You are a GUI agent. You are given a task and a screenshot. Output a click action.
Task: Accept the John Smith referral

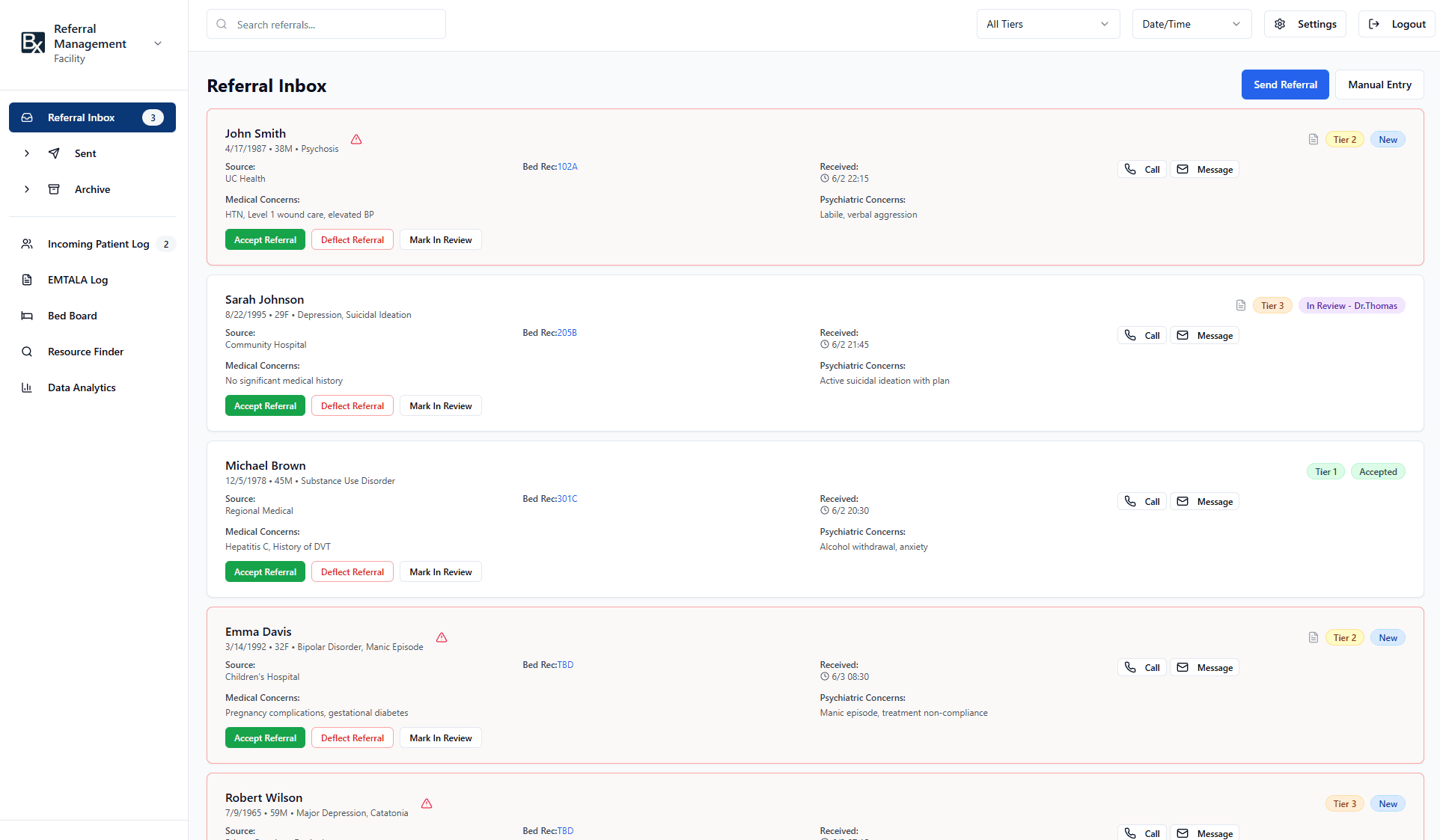point(265,240)
